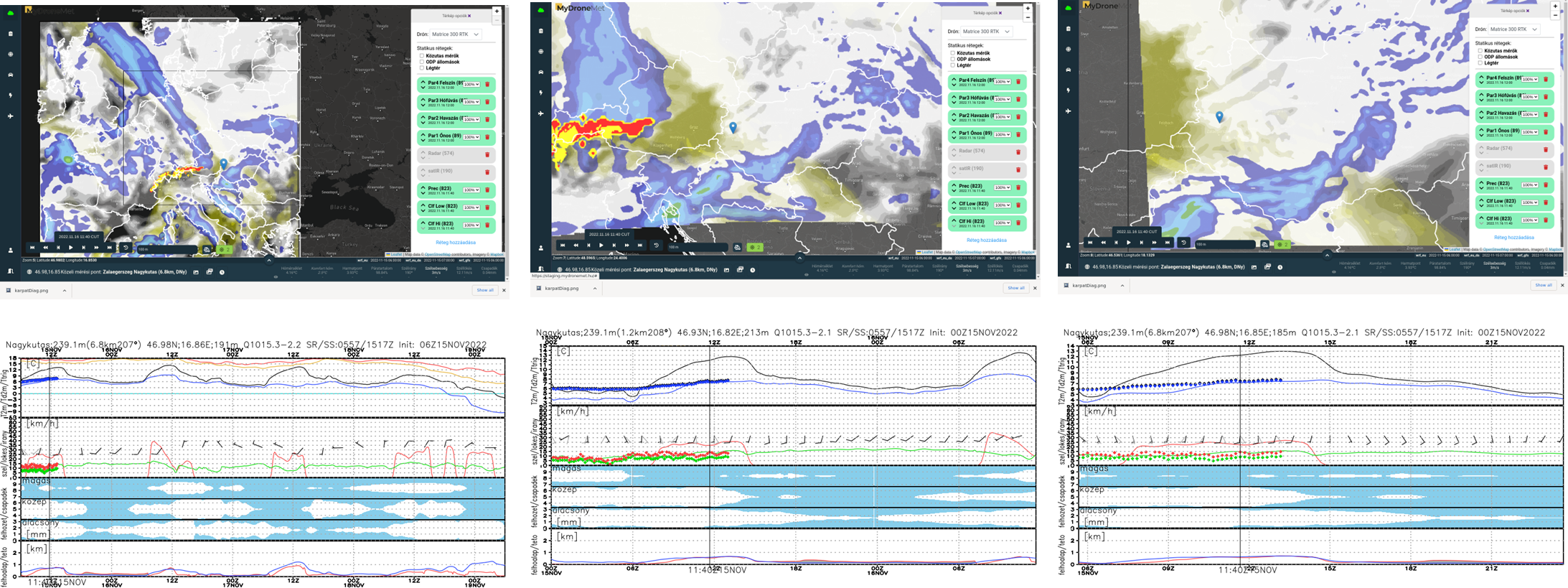Viewport: 1568px width, 588px height.
Task: Click the 100 m altitude field in left screenshot
Action: tap(166, 249)
